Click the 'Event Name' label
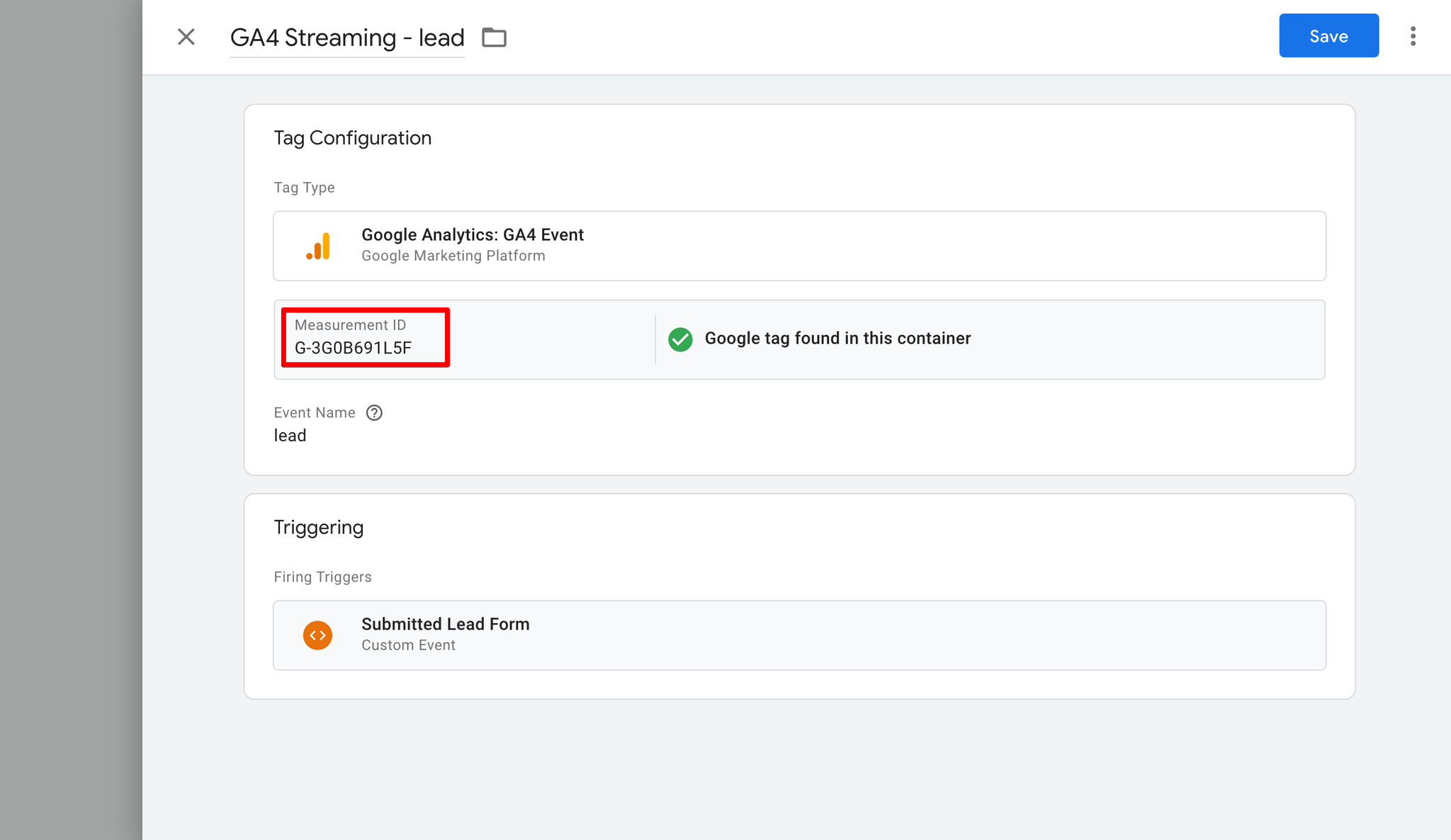 coord(315,413)
